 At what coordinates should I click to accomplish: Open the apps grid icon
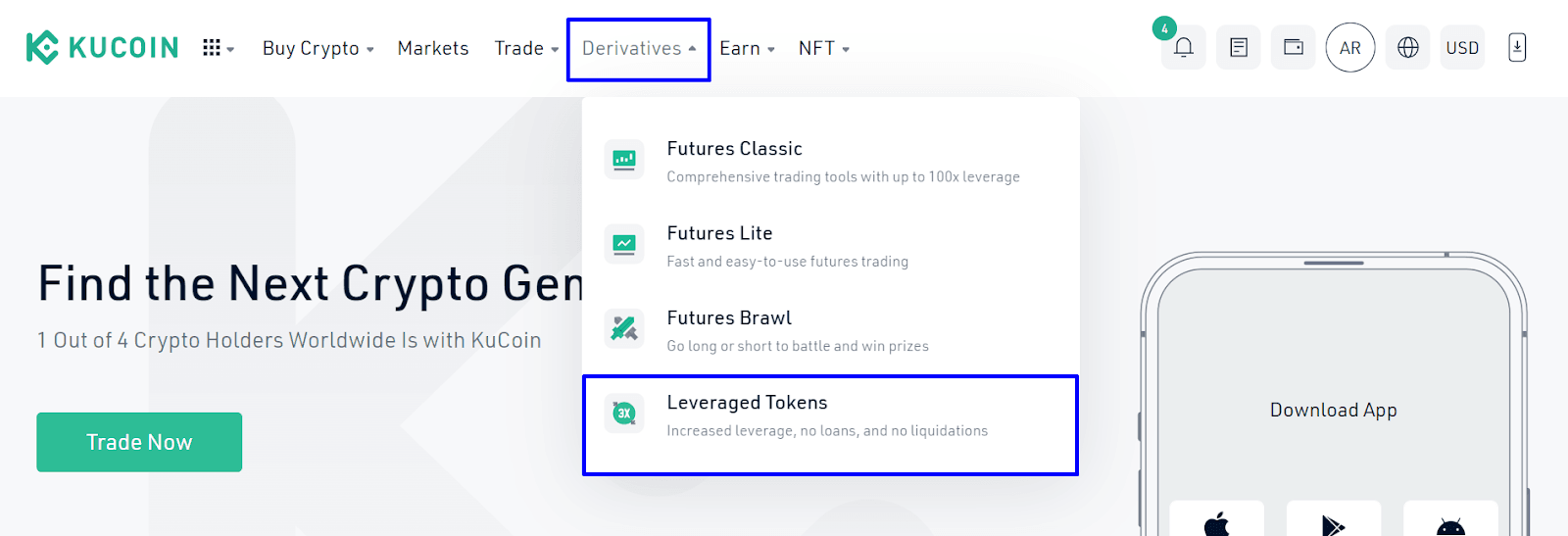point(218,48)
